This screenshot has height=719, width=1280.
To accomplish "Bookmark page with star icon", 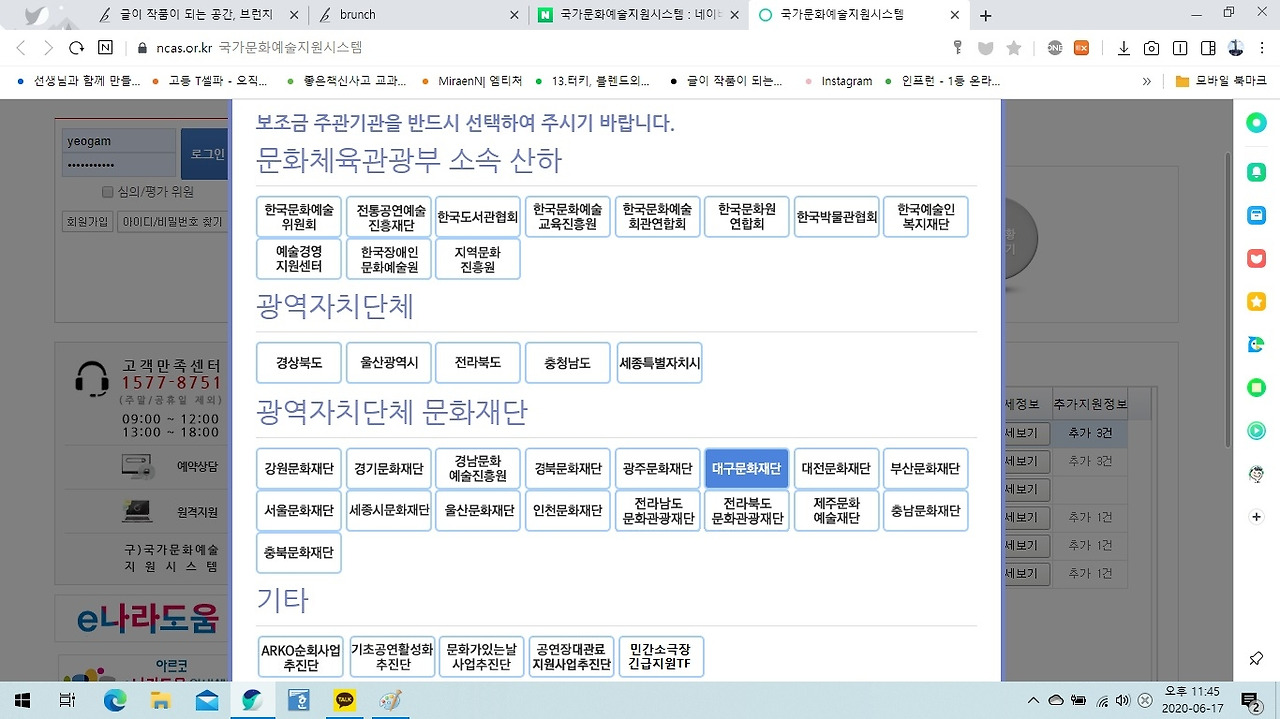I will [1014, 48].
